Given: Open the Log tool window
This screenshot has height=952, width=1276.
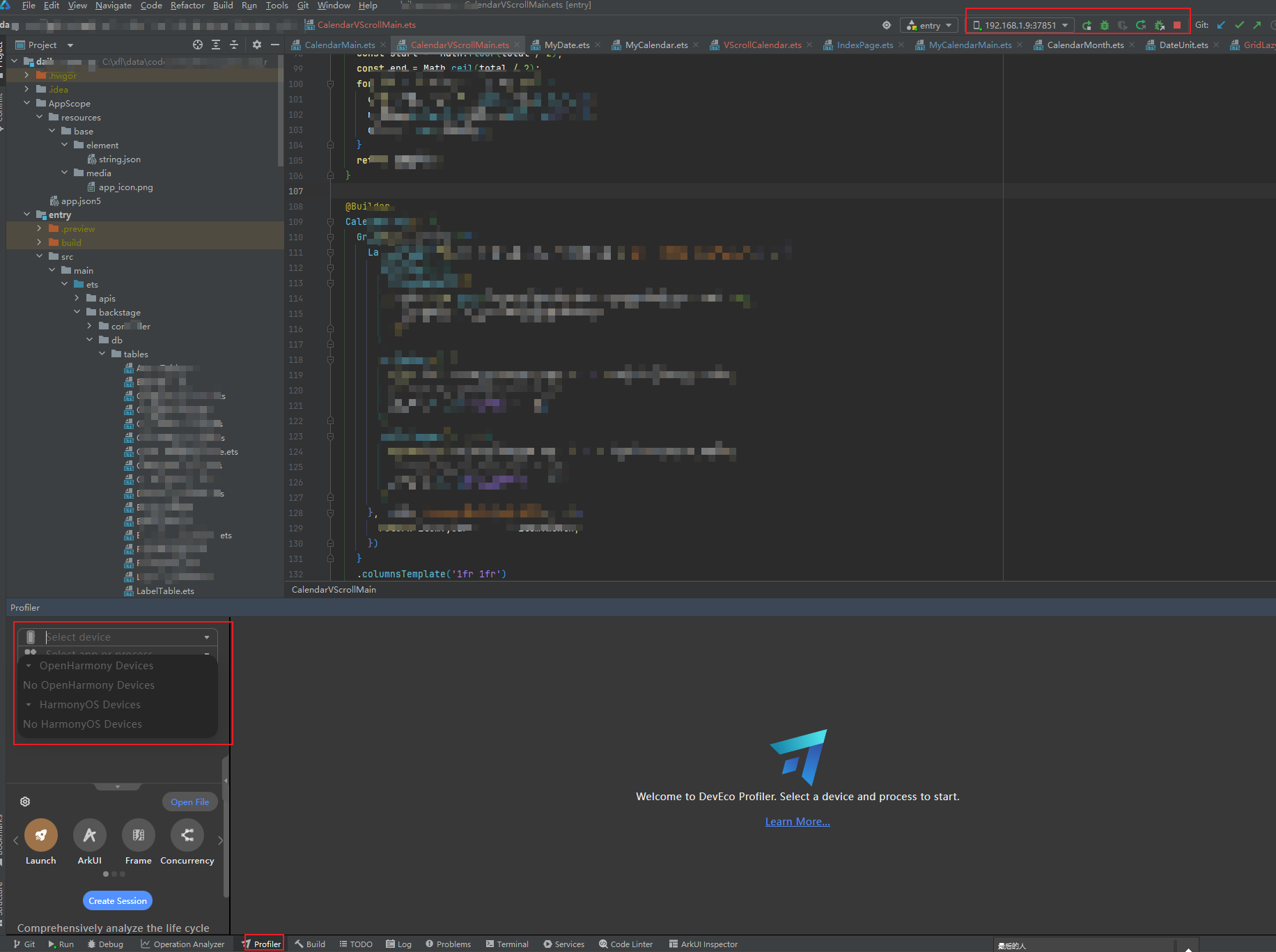Looking at the screenshot, I should [399, 944].
